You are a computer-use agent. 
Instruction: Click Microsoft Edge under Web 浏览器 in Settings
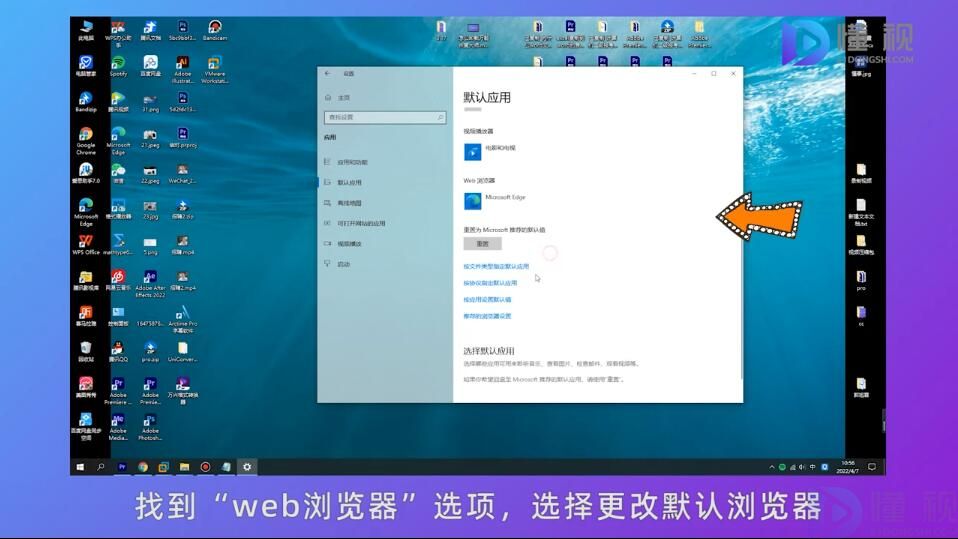coord(495,200)
